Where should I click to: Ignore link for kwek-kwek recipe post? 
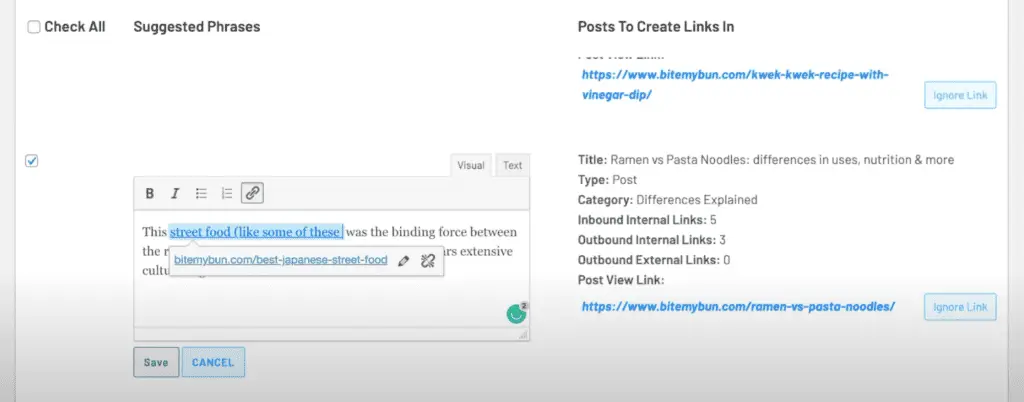click(x=960, y=95)
